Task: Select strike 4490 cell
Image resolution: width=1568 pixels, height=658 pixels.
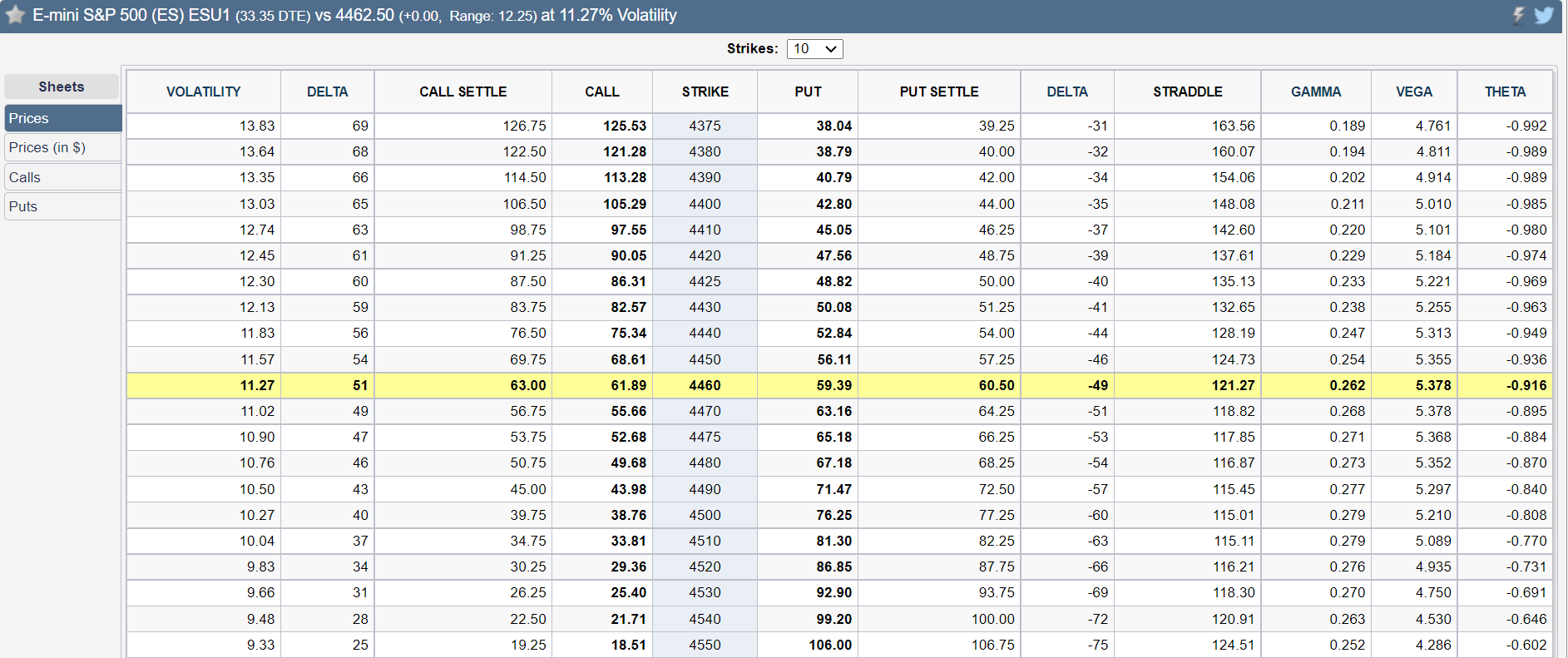Action: click(x=705, y=489)
